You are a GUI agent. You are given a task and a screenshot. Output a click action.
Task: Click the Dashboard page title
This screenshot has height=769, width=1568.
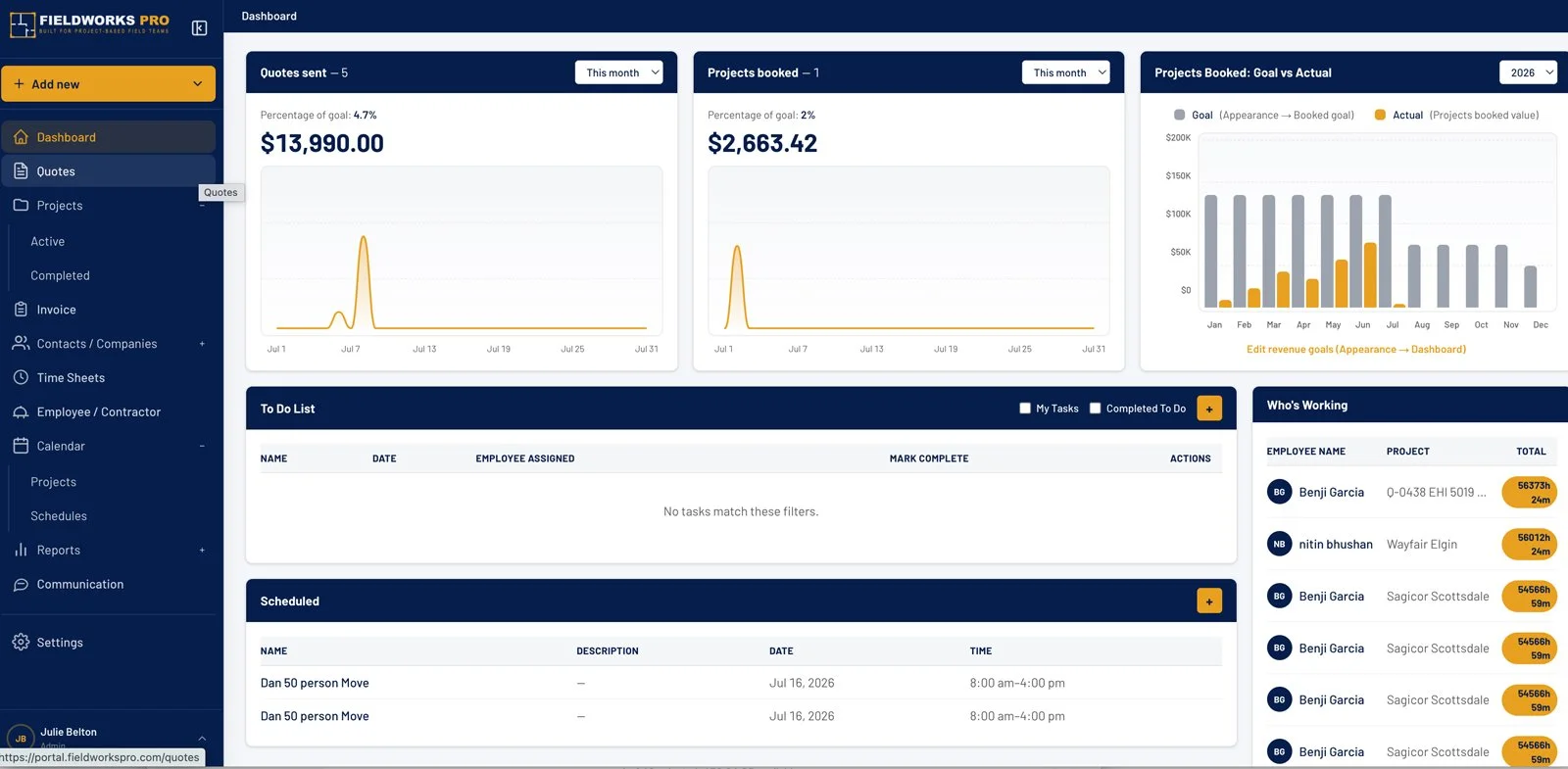(269, 16)
